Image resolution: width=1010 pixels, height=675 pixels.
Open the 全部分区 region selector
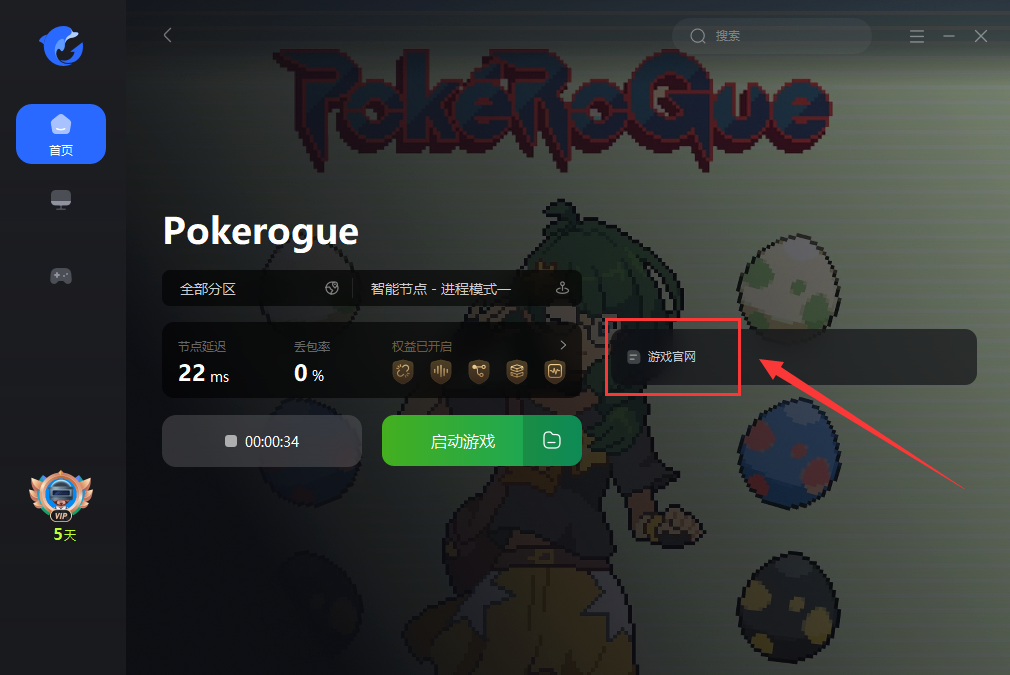pos(258,289)
